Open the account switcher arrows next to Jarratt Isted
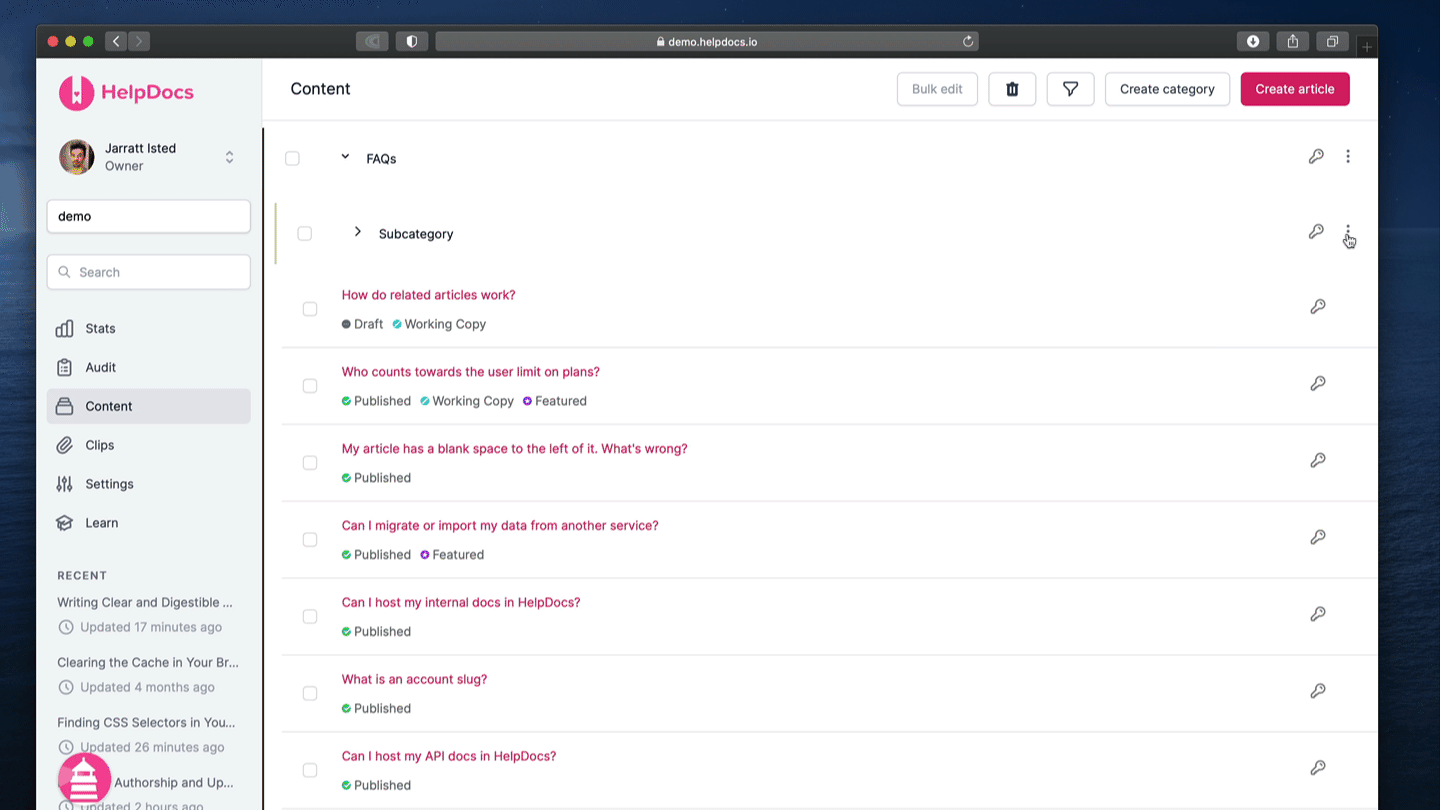 229,157
